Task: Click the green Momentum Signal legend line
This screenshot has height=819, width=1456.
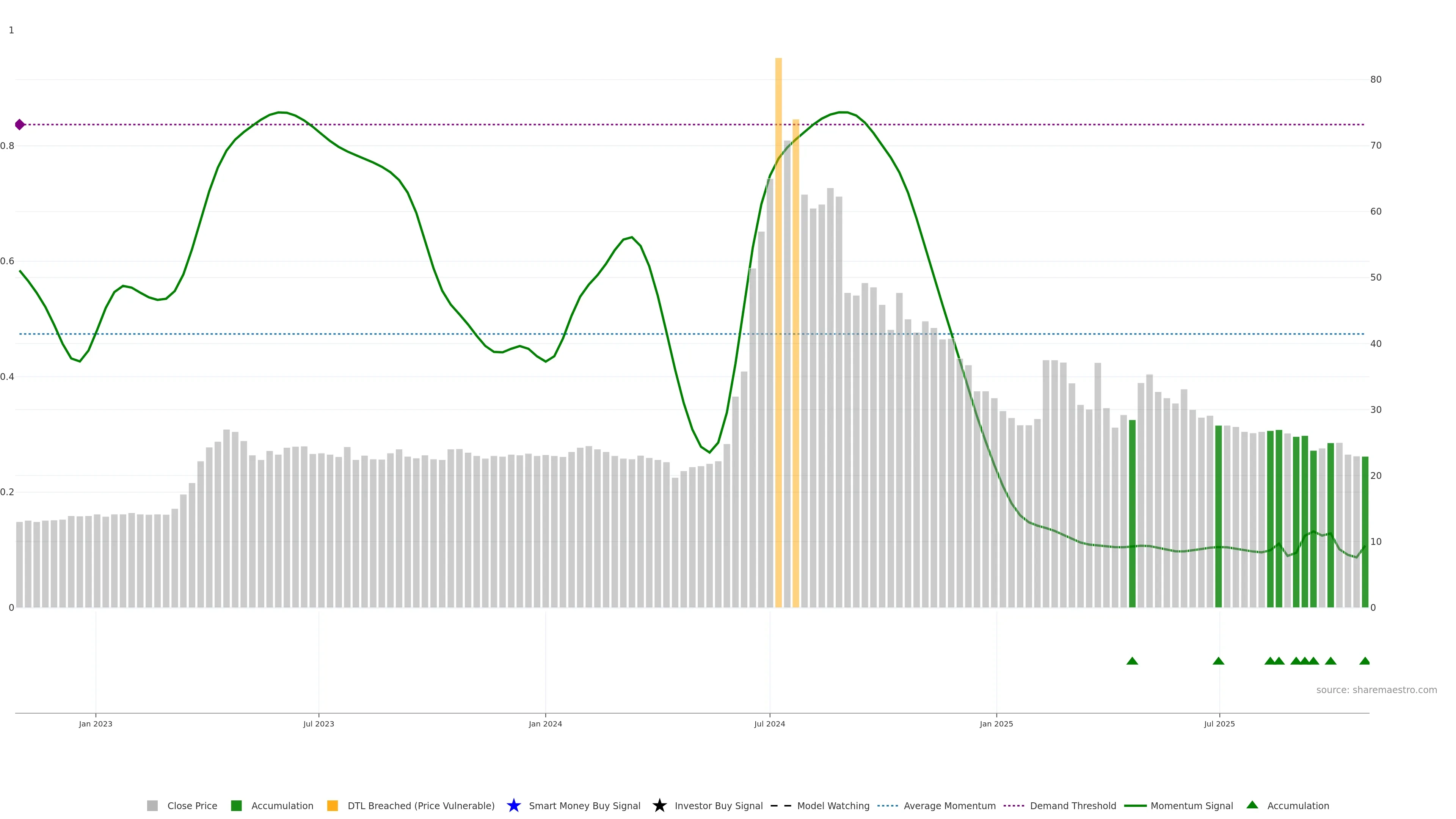Action: [1135, 806]
